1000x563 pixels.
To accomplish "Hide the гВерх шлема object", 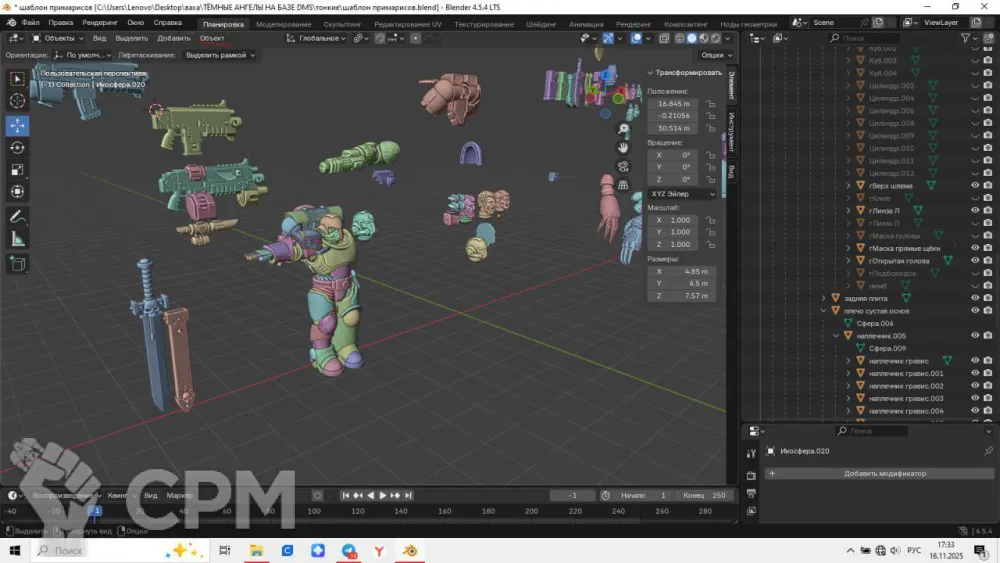I will click(x=975, y=185).
